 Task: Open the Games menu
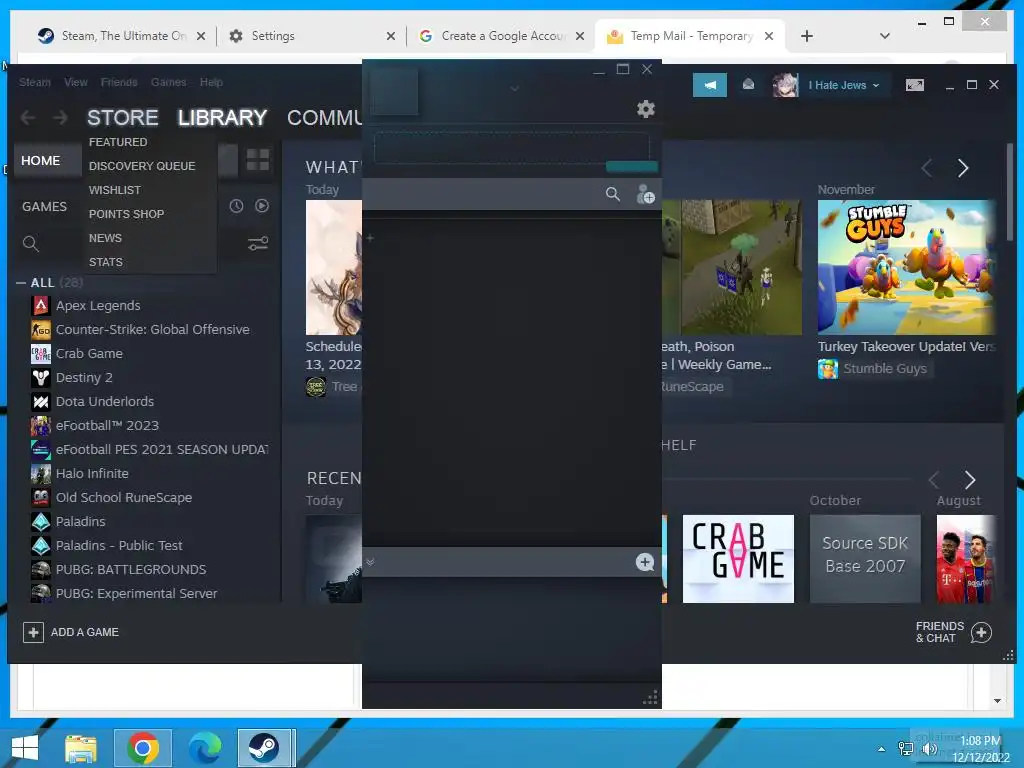(x=168, y=82)
